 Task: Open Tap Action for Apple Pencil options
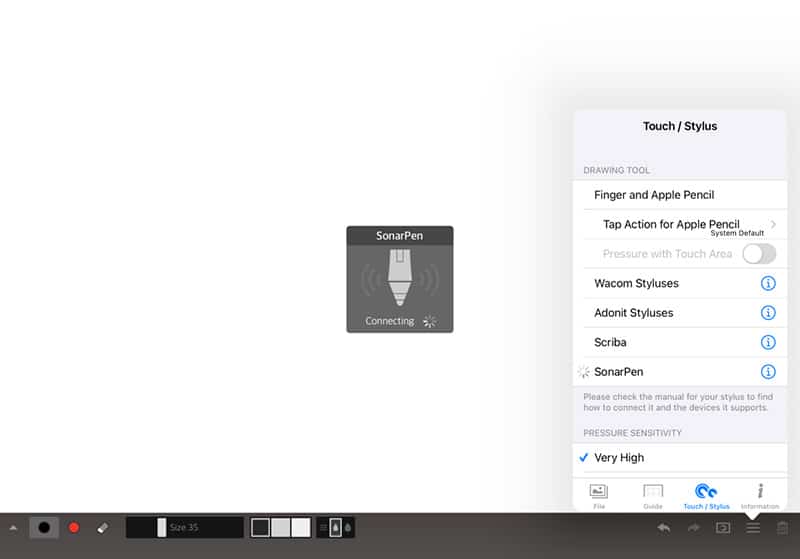pyautogui.click(x=680, y=225)
